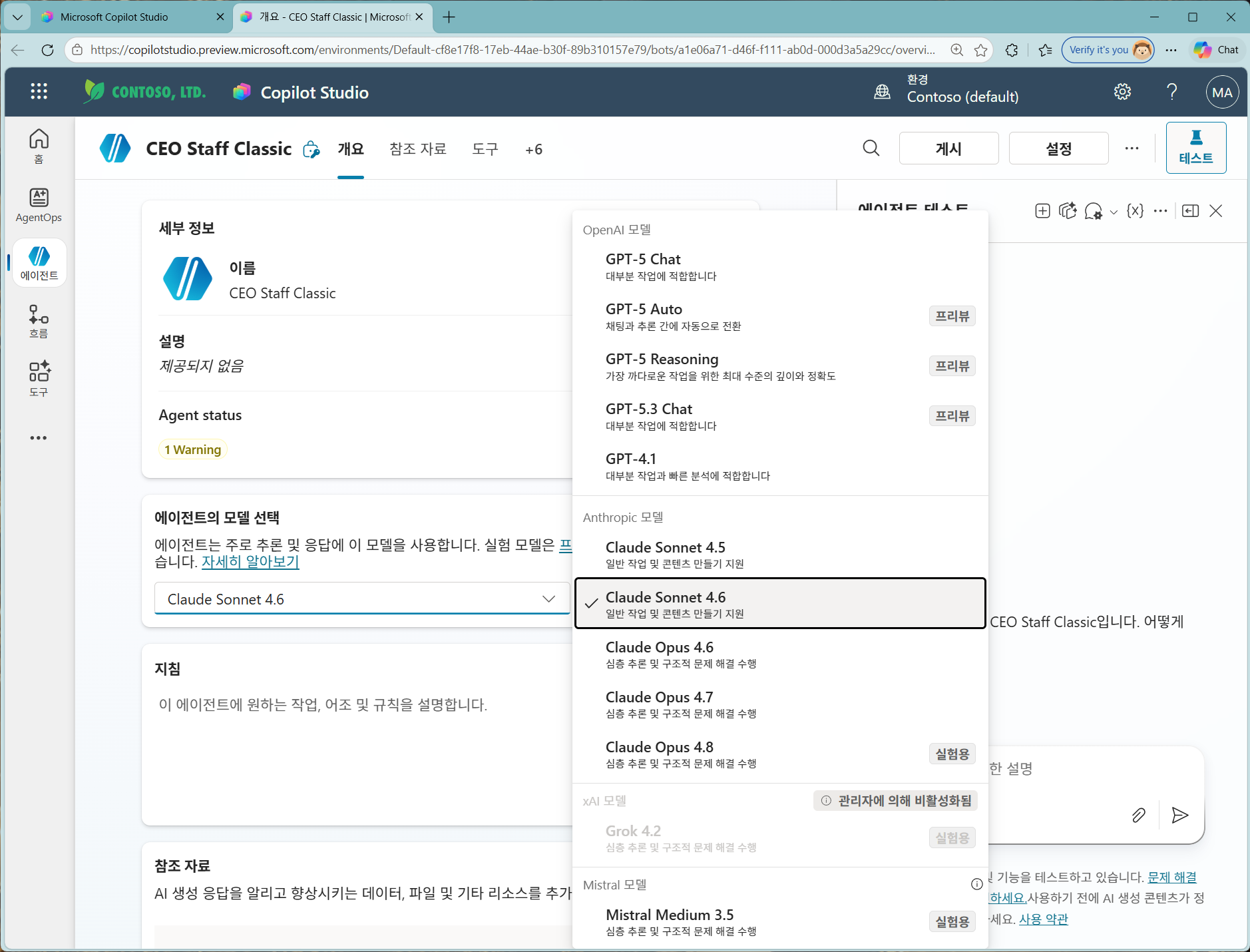Click the 게시 publish button
The width and height of the screenshot is (1250, 952).
tap(948, 148)
